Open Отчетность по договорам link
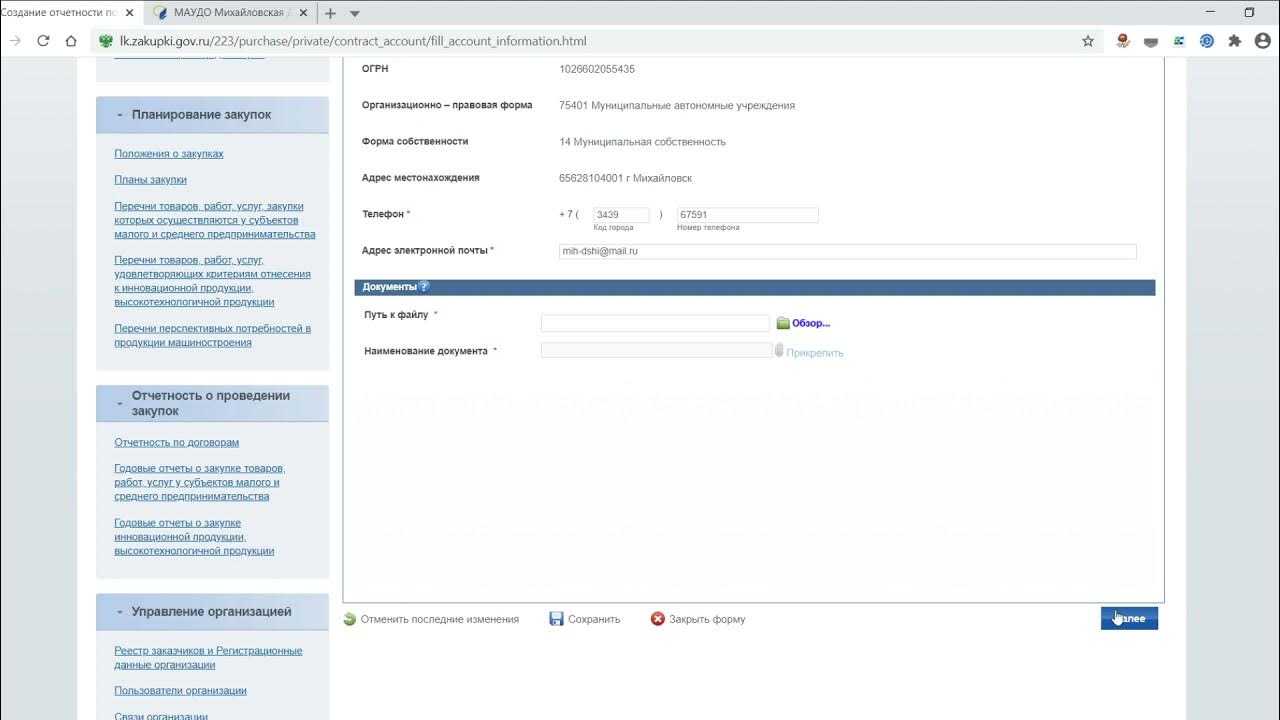The width and height of the screenshot is (1280, 720). [x=176, y=442]
